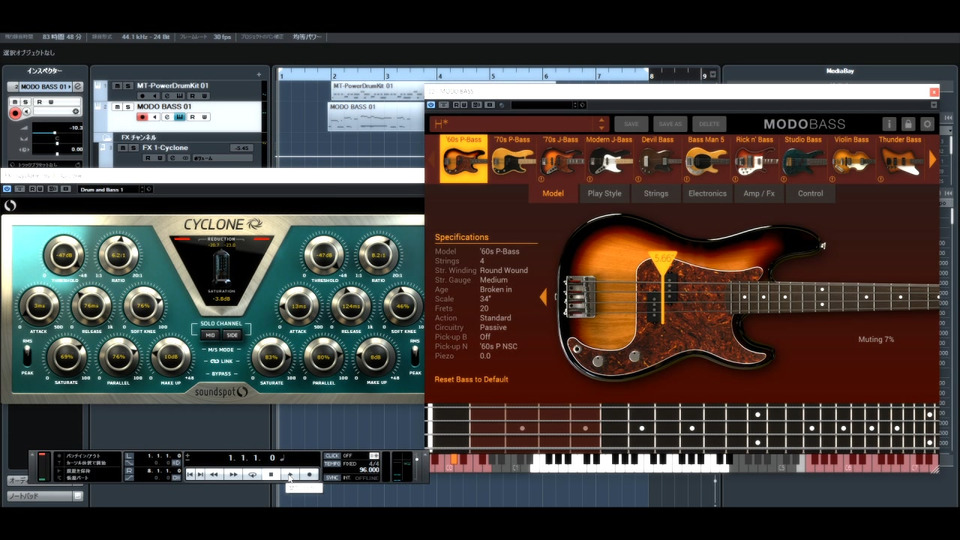Click Reset Bass to Default link
The height and width of the screenshot is (540, 960).
[x=471, y=380]
